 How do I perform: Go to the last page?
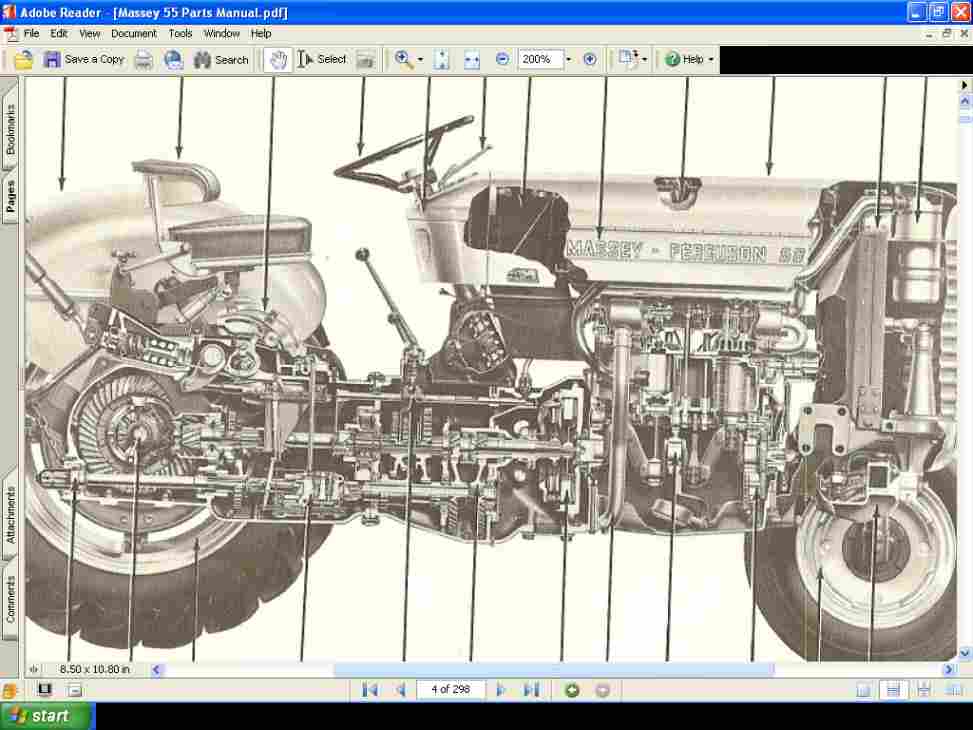pyautogui.click(x=532, y=690)
